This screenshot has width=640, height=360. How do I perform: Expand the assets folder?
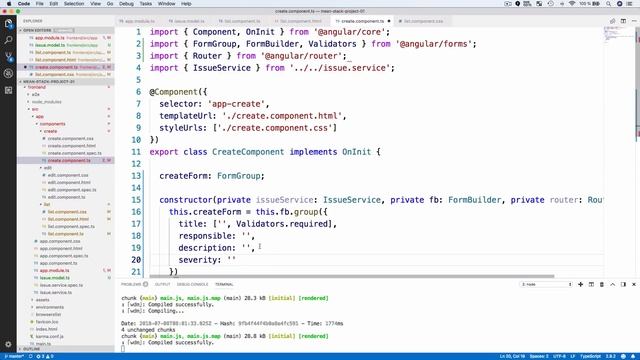42,300
